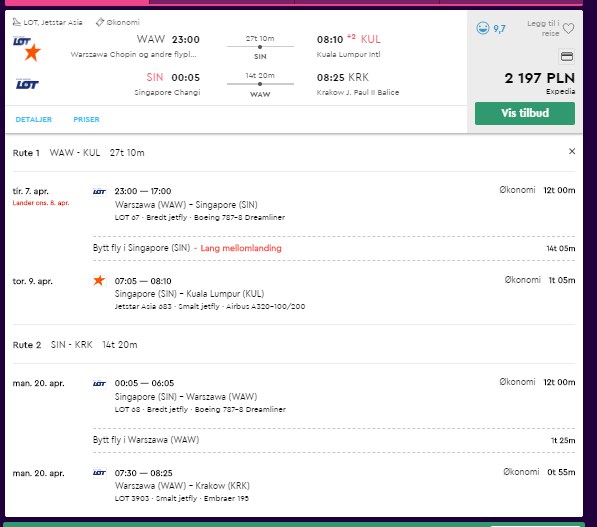Screen dimensions: 597x527
Task: Click the Lang mellomlanding warning text
Action: 241,248
